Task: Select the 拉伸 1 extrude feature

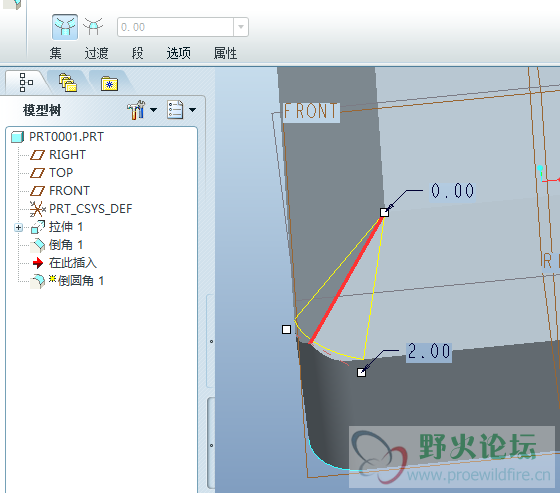Action: pos(66,227)
